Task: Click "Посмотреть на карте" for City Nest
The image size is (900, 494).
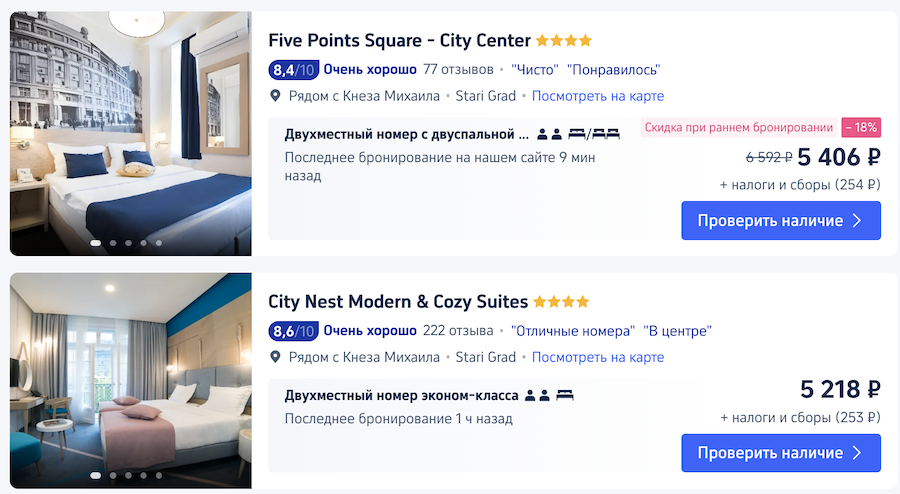Action: point(598,357)
